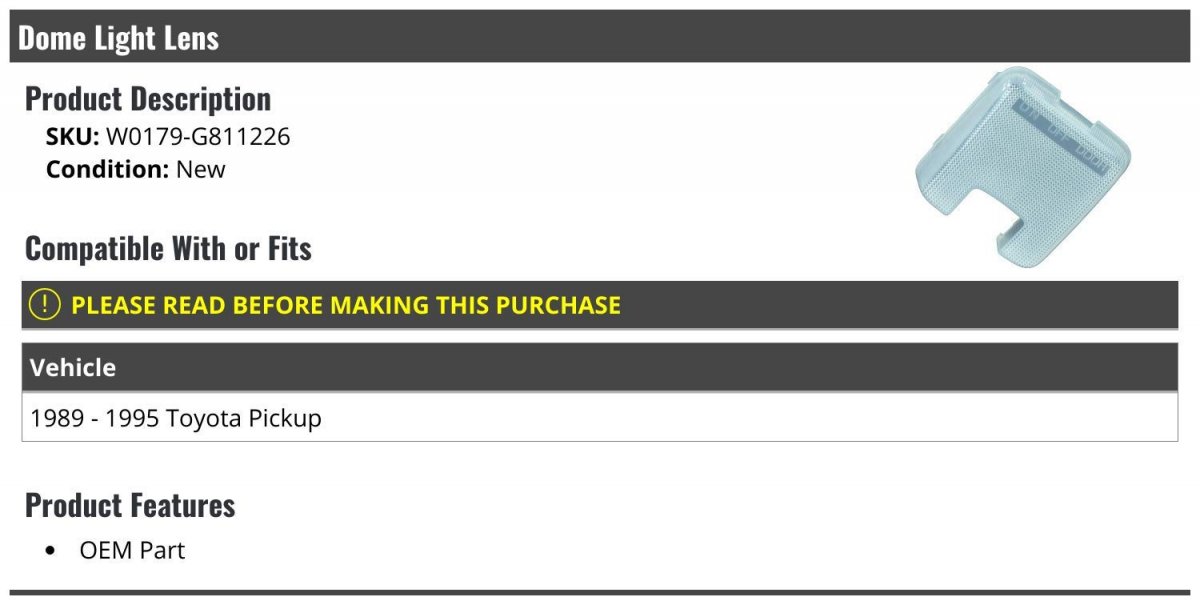Image resolution: width=1200 pixels, height=605 pixels.
Task: Click the Compatible With or Fits heading
Action: (x=168, y=248)
